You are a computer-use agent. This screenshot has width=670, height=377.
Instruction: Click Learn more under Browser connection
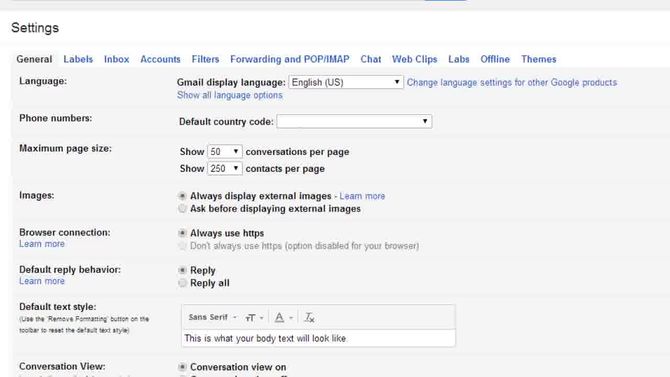point(42,244)
